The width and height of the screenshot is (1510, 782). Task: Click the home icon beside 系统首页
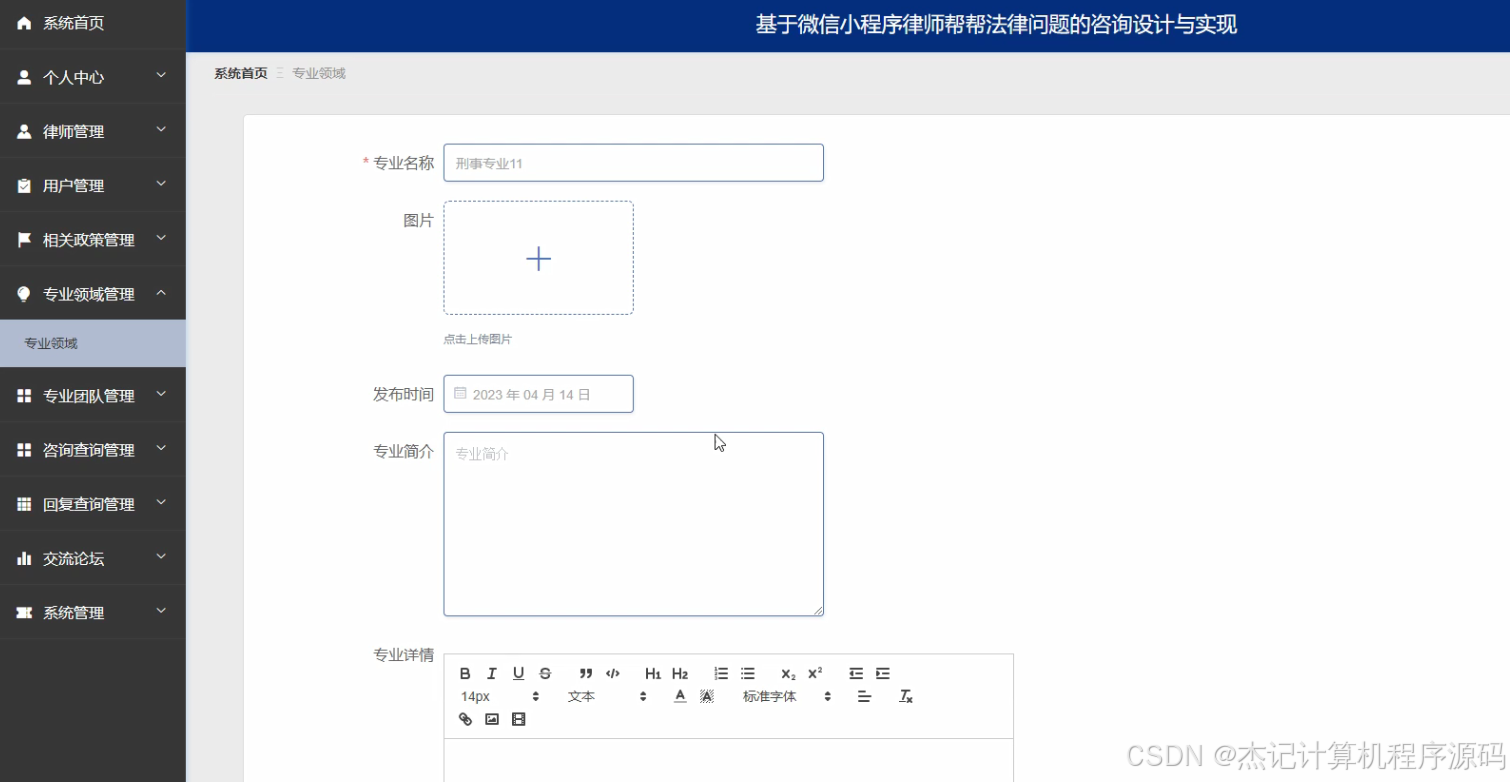pos(25,23)
